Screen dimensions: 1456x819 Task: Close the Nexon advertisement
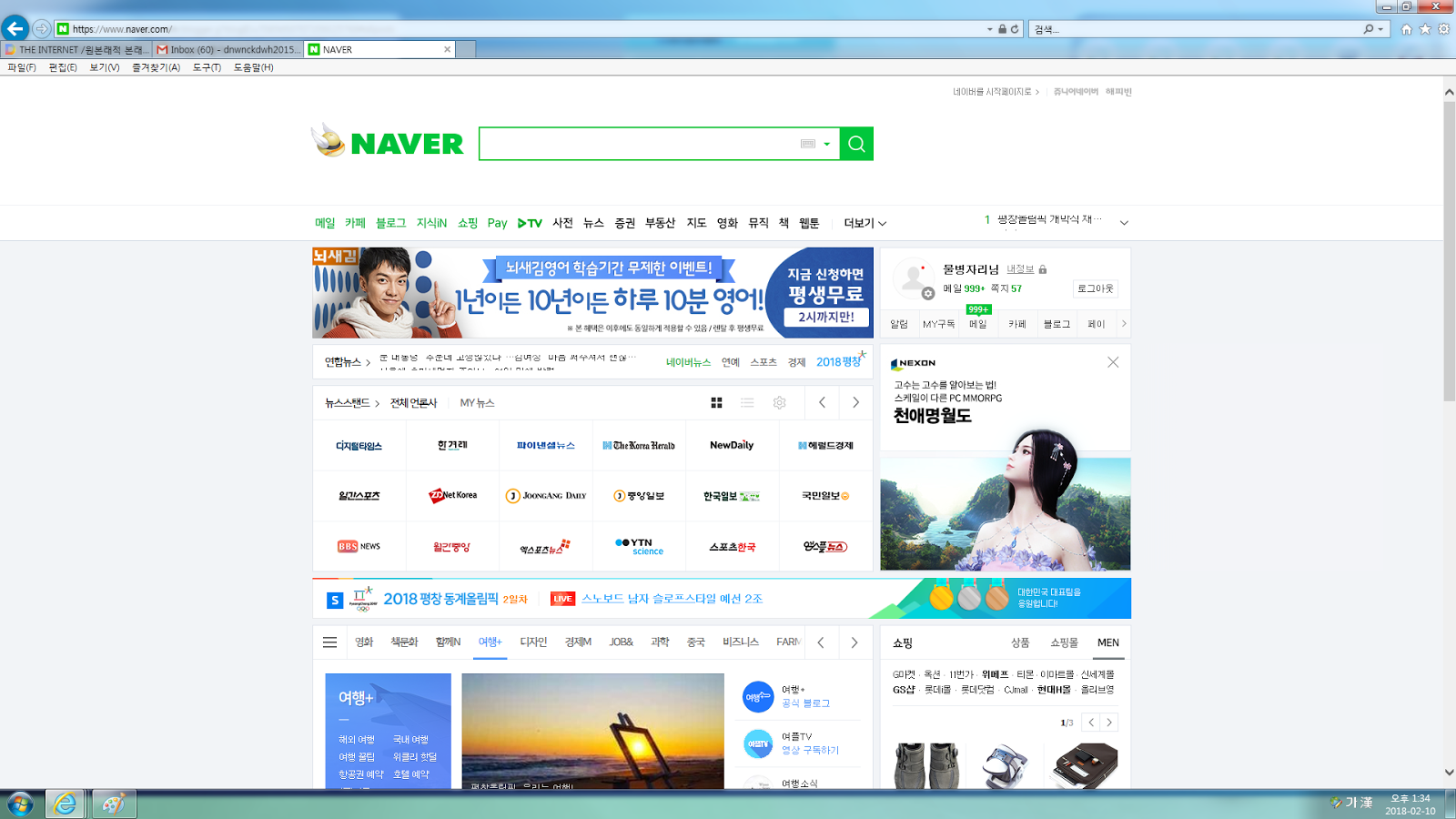tap(1113, 362)
